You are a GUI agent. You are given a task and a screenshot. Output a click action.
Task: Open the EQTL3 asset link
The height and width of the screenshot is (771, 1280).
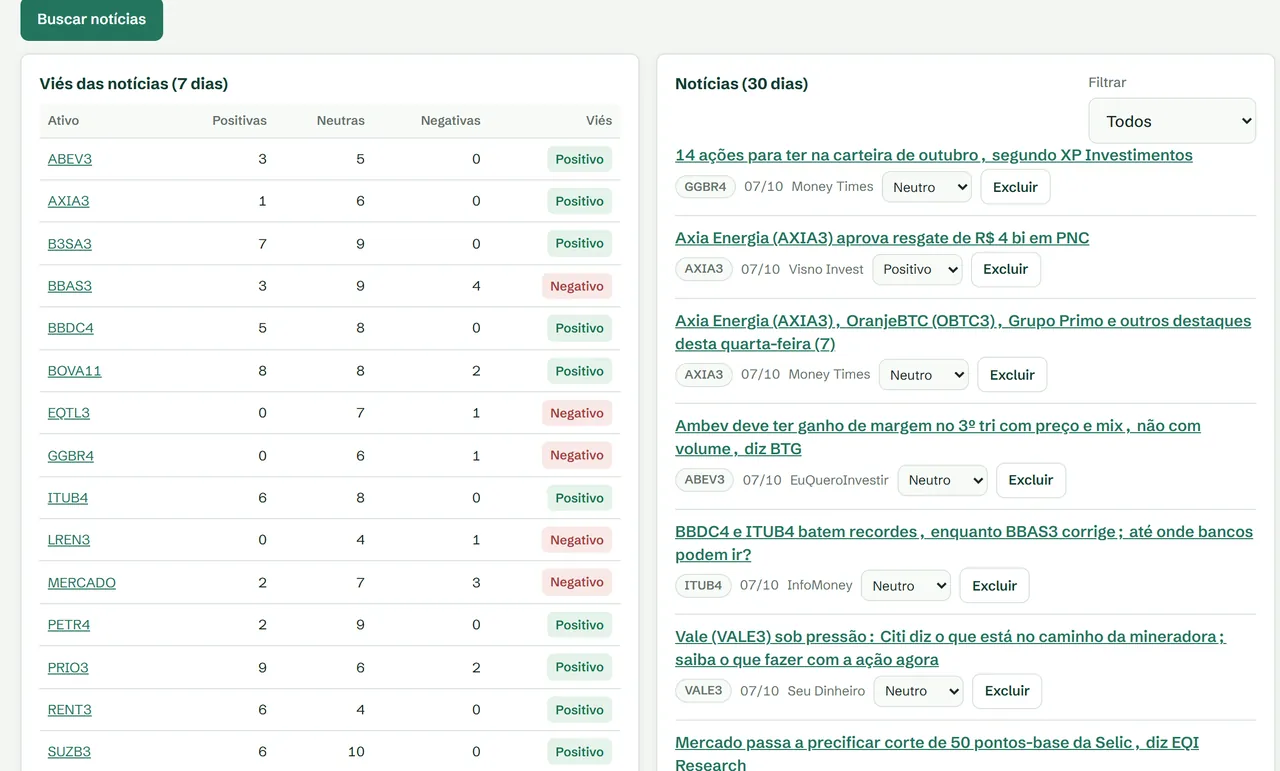click(x=69, y=413)
